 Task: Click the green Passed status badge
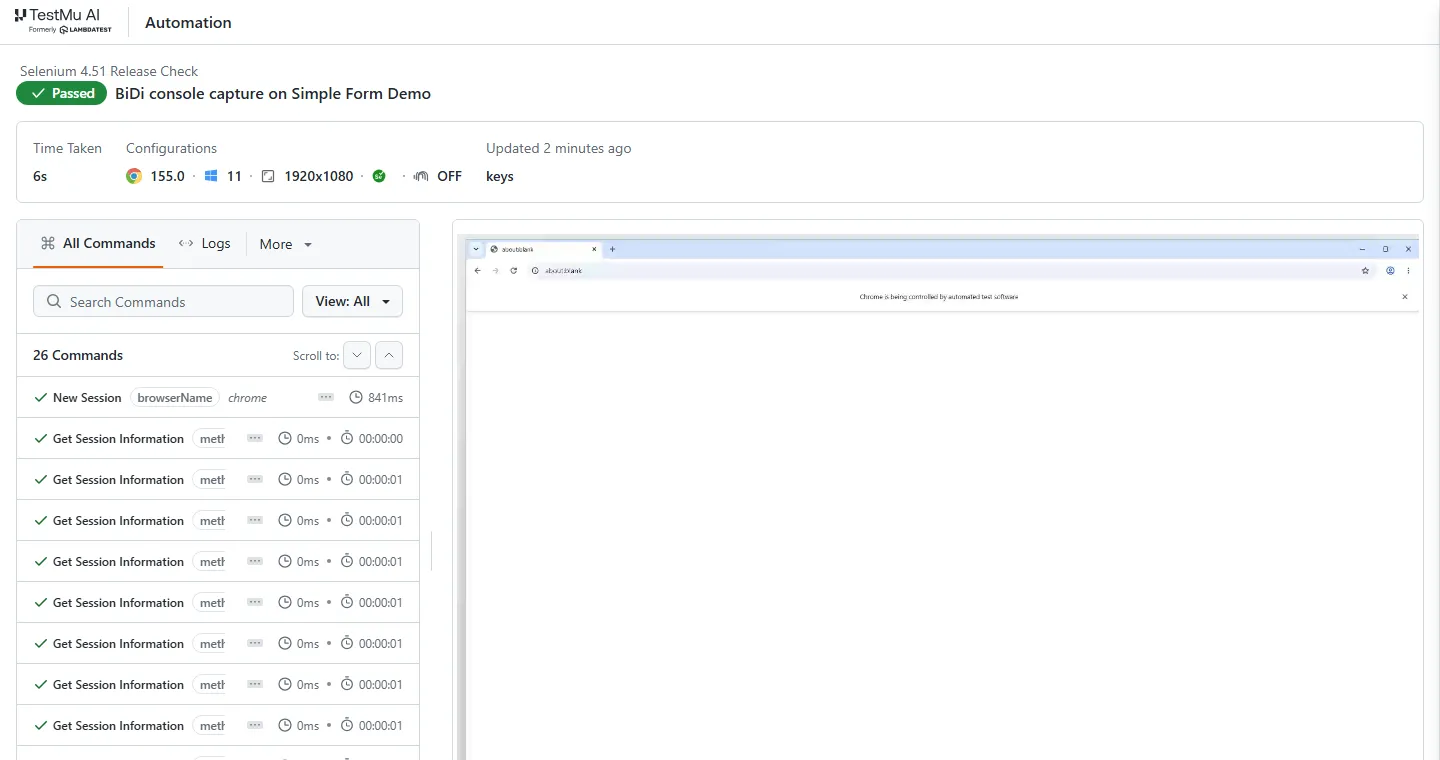(x=61, y=93)
